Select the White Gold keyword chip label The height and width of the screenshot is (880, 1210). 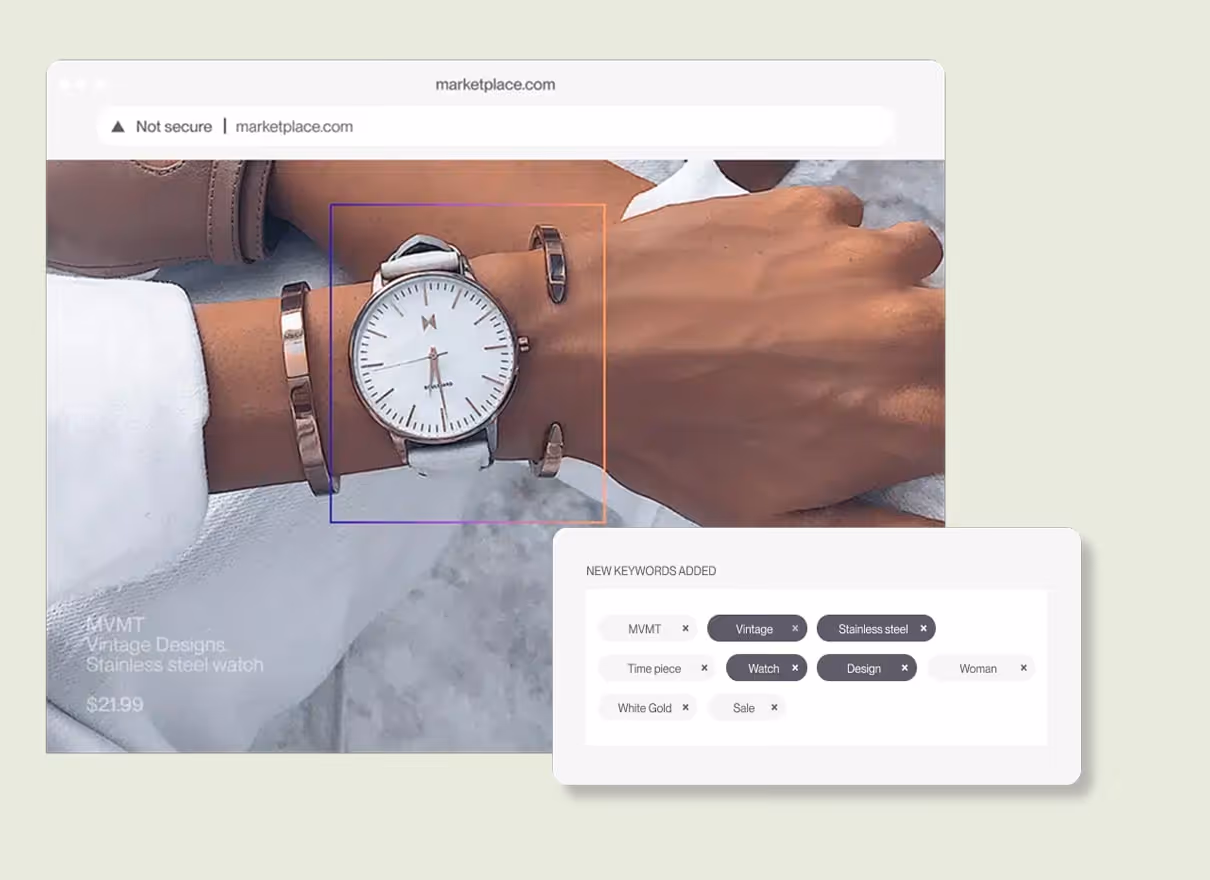click(644, 708)
